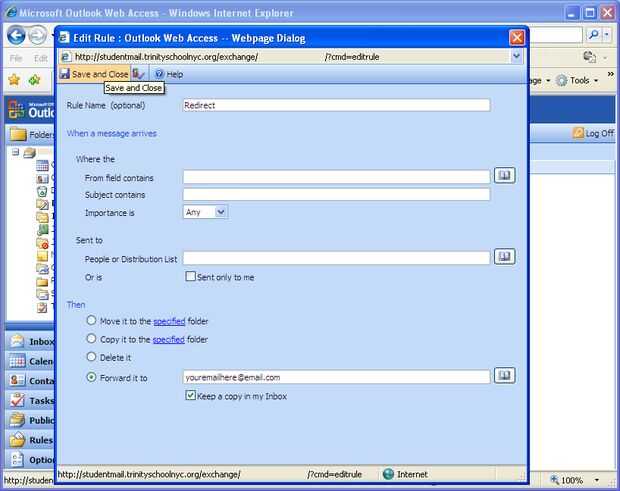620x491 pixels.
Task: Click the yellow Favorites star icon
Action: pos(14,80)
